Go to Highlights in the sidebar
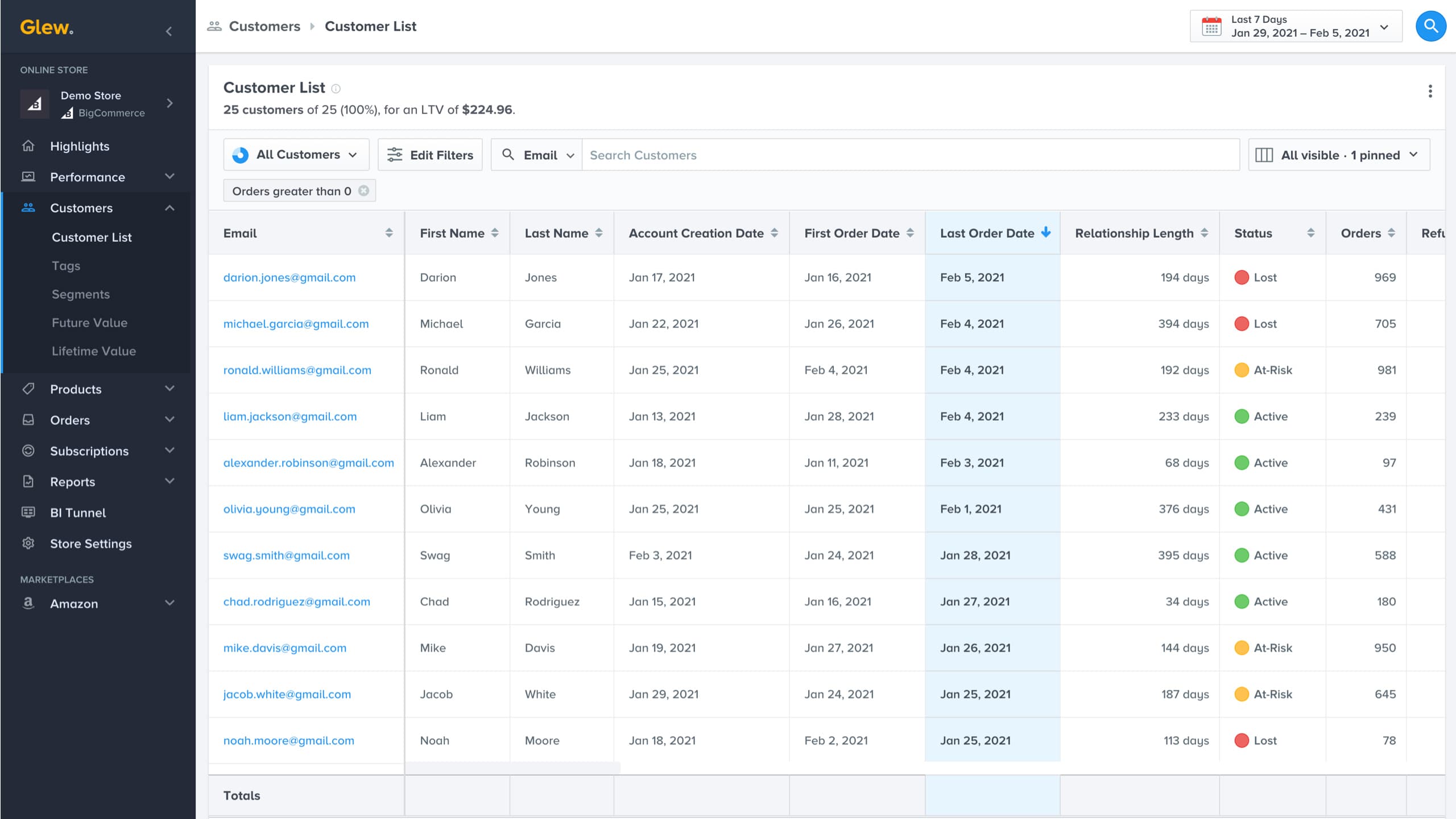Screen dimensions: 1456x819 pos(80,146)
